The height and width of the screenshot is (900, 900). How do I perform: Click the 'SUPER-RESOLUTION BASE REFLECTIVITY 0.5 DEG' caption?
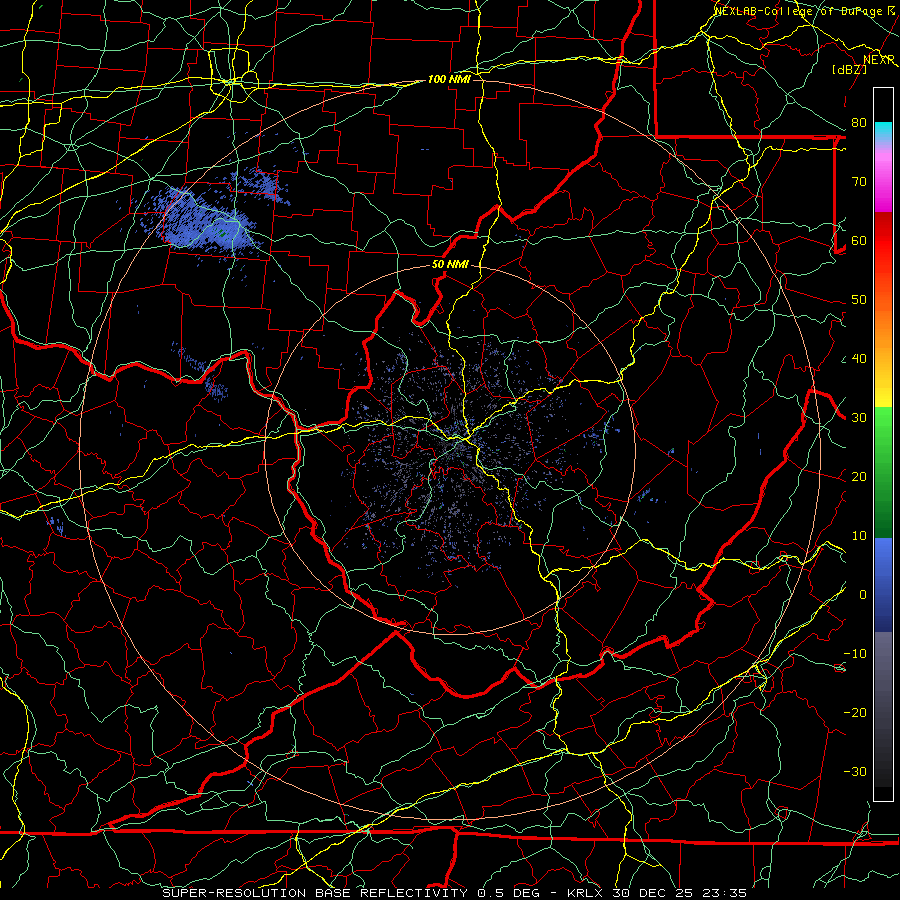coord(351,893)
